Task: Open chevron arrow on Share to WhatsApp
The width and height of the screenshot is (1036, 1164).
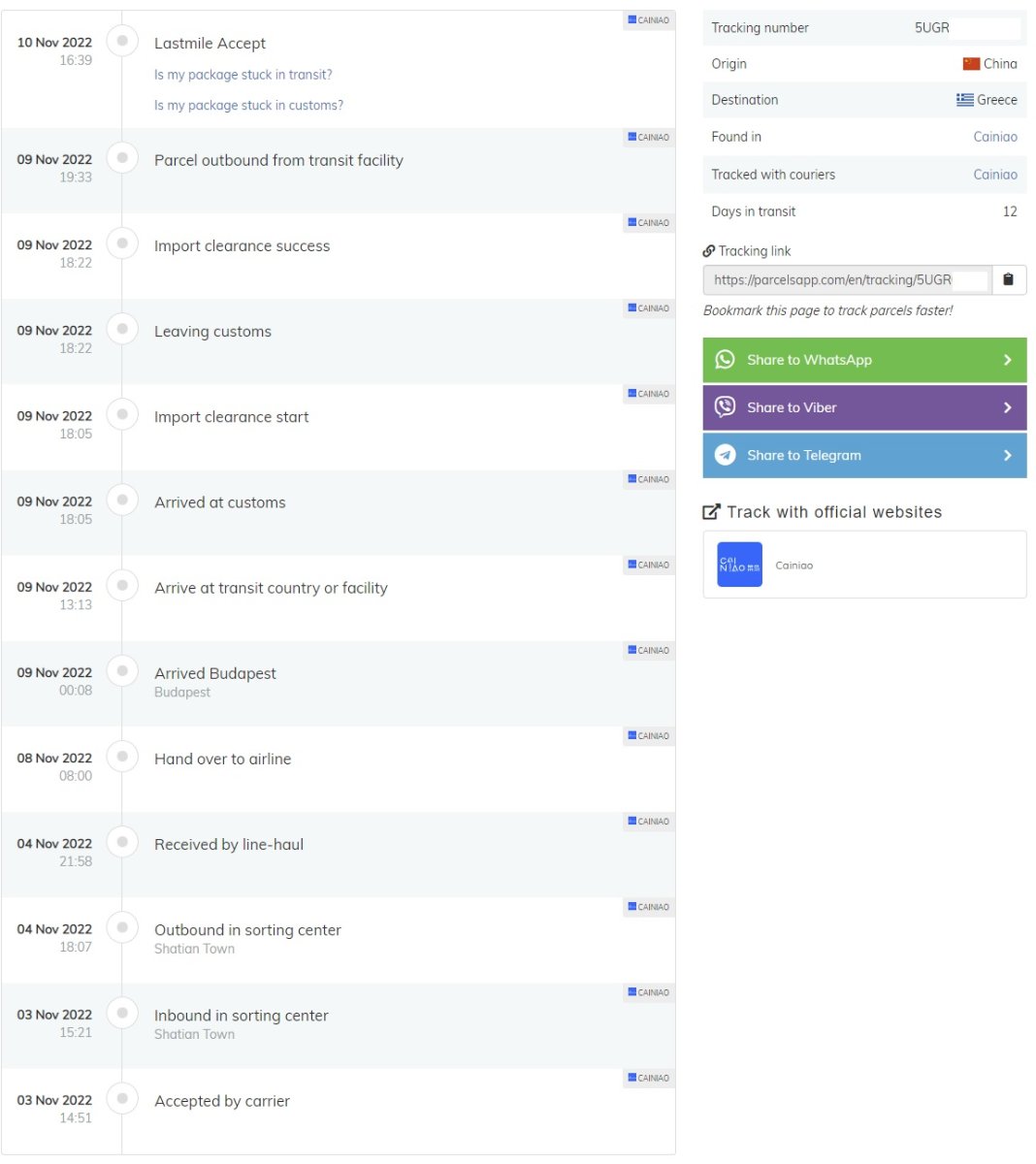Action: (1007, 360)
